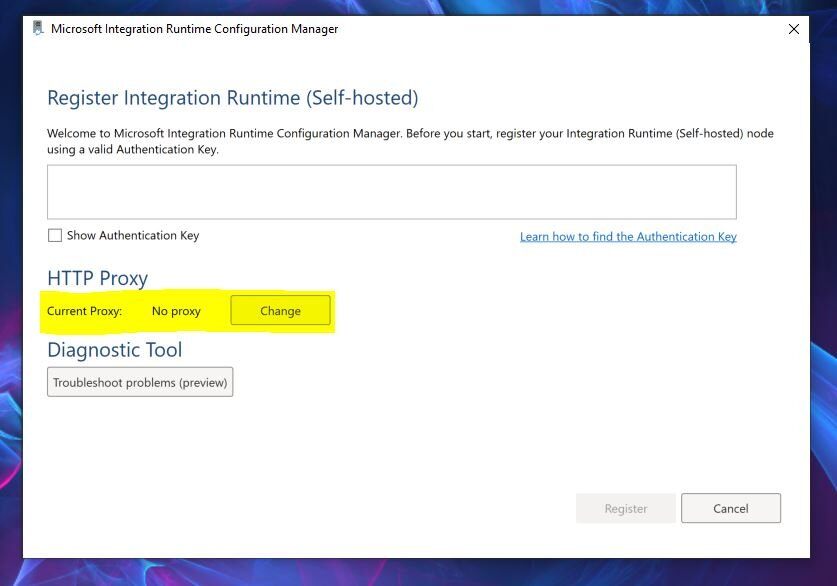Viewport: 837px width, 586px height.
Task: Select the No proxy status text
Action: click(x=176, y=311)
